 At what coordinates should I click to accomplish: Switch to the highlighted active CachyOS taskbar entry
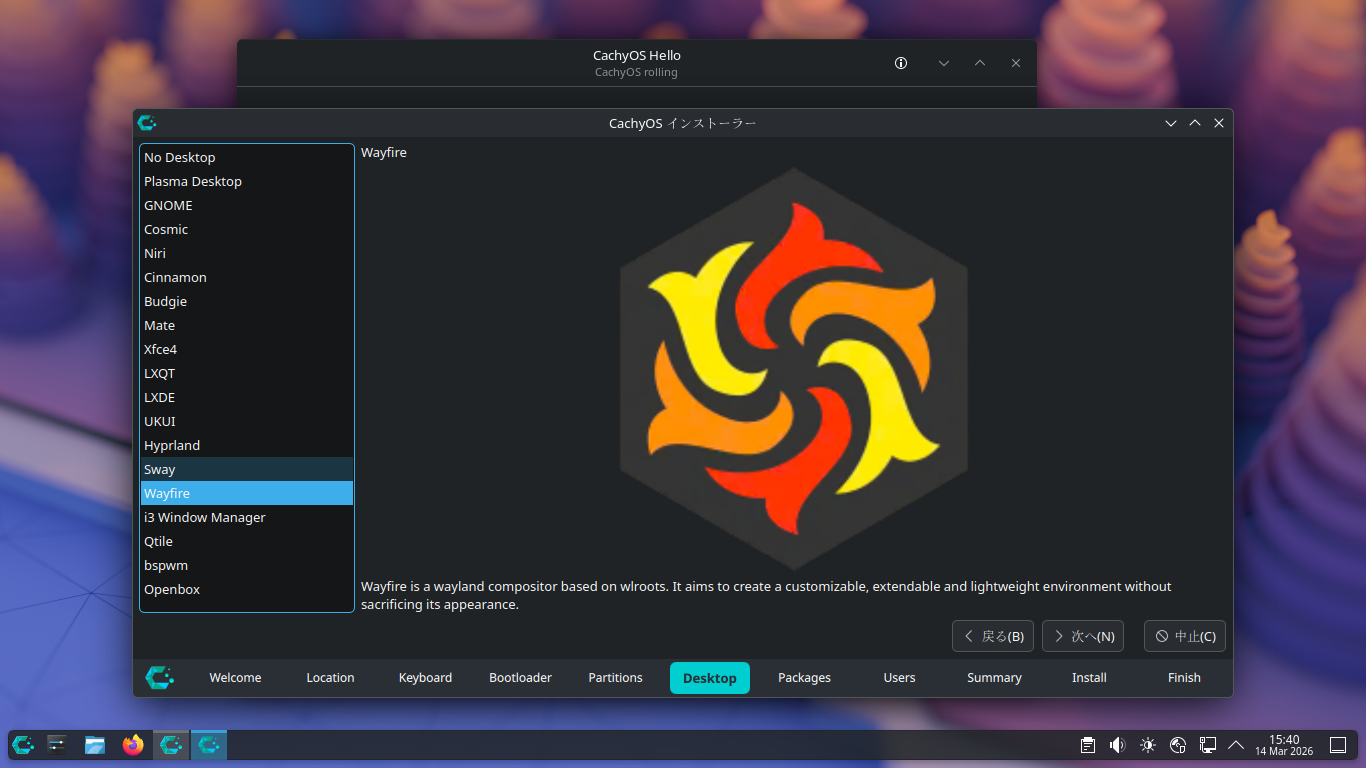209,745
